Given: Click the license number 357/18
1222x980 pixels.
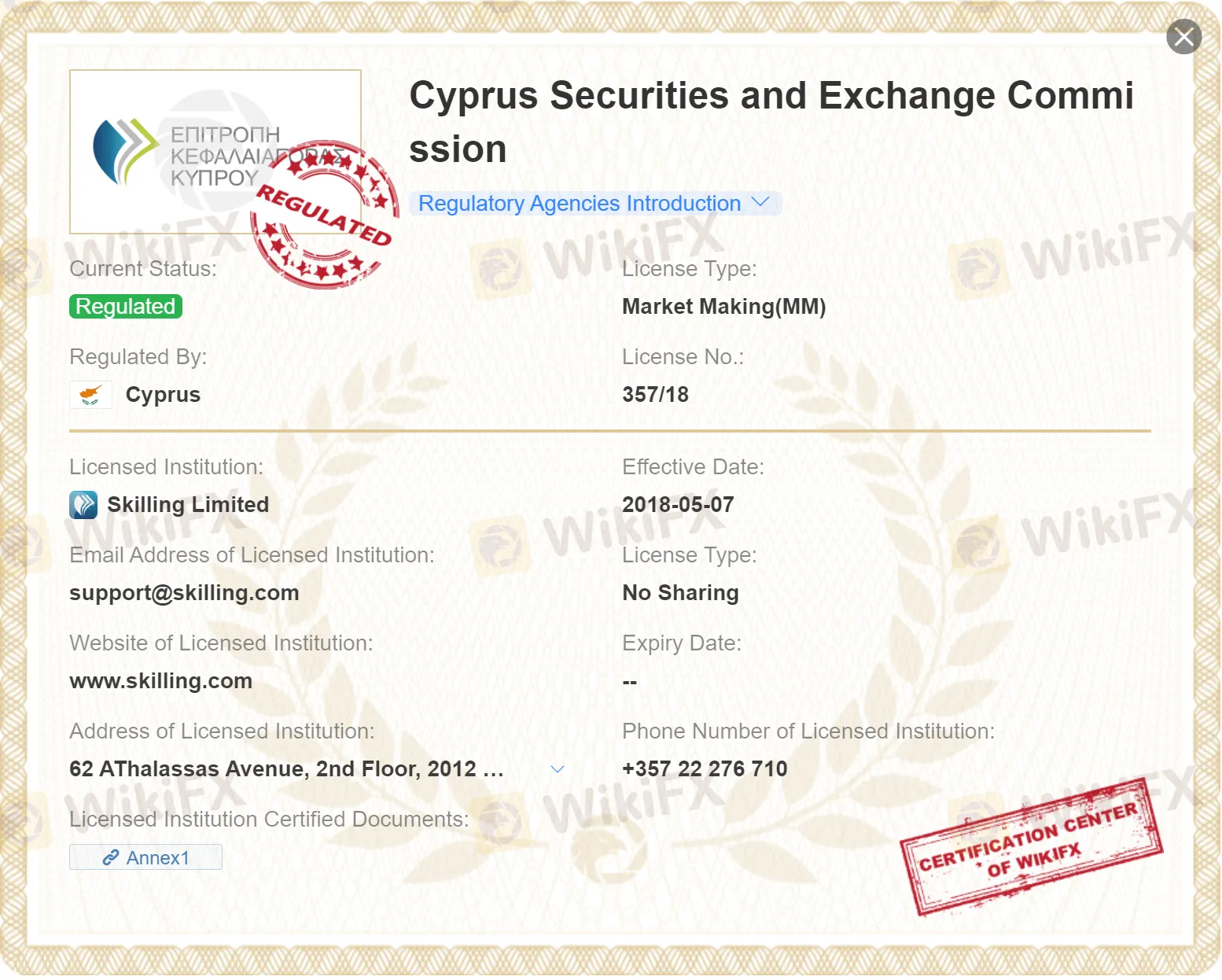Looking at the screenshot, I should (x=655, y=395).
